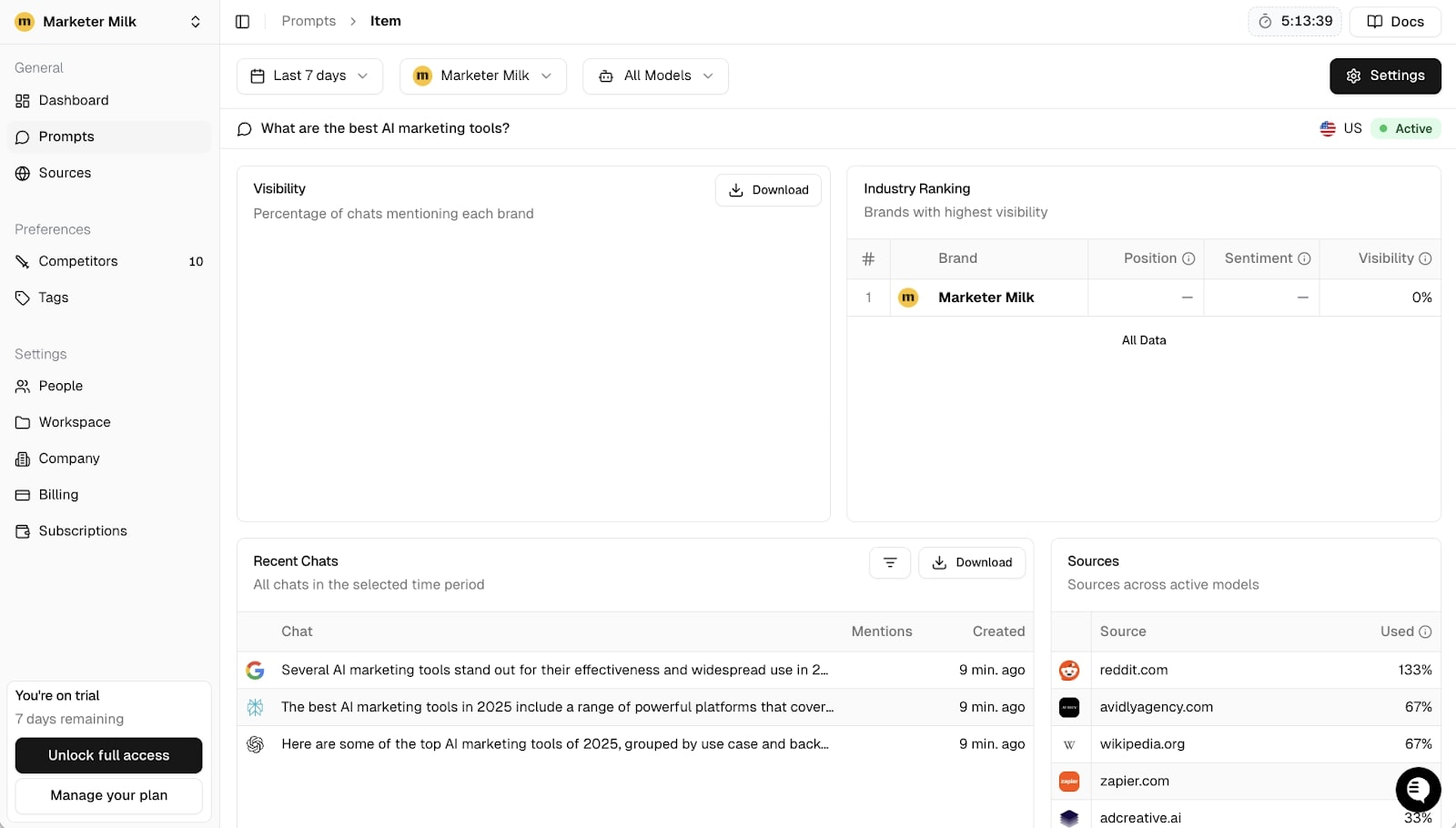The width and height of the screenshot is (1456, 828).
Task: Open the Last 7 days date dropdown
Action: (309, 76)
